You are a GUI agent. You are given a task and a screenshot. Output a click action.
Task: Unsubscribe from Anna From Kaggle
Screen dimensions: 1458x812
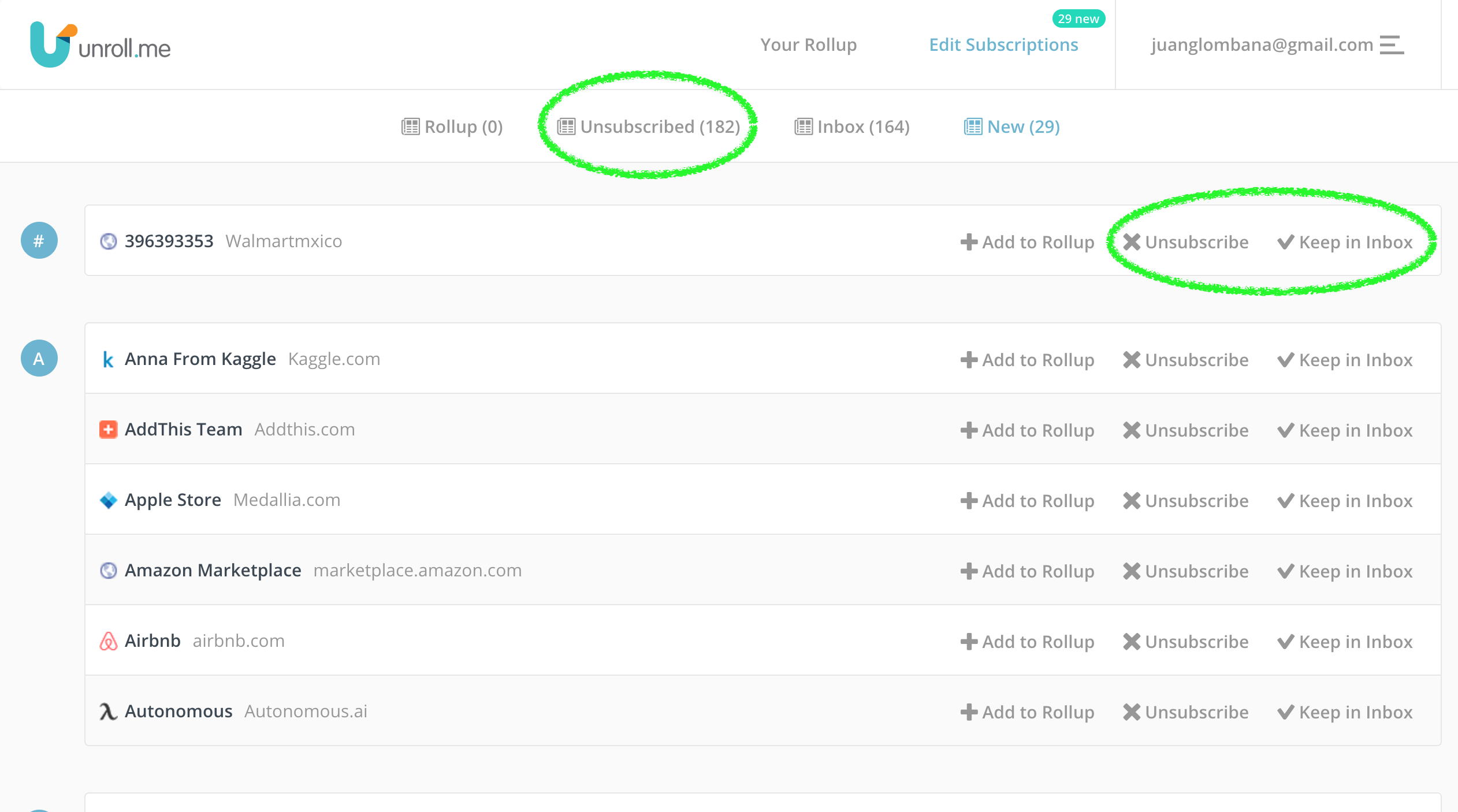(1185, 360)
